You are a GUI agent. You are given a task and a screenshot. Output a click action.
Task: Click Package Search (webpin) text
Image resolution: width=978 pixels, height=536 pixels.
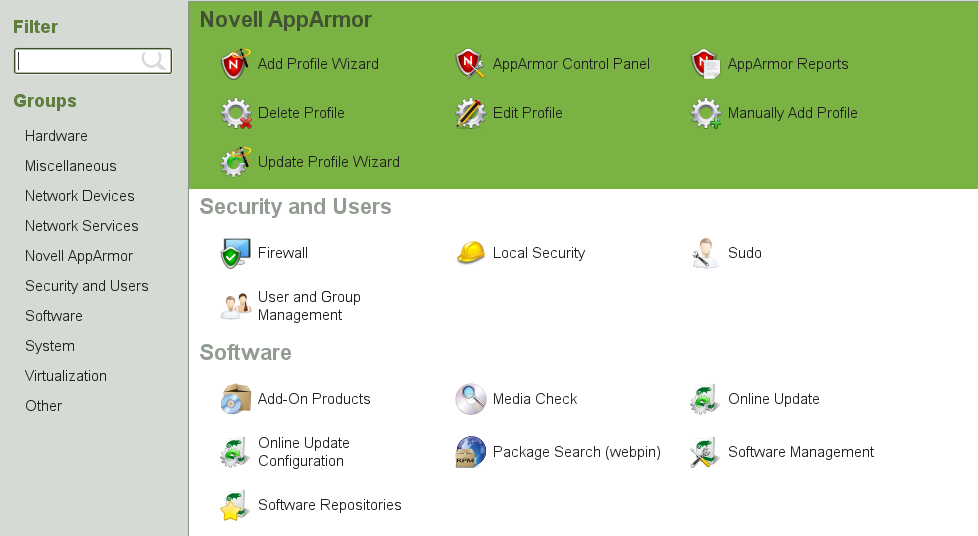tap(577, 452)
